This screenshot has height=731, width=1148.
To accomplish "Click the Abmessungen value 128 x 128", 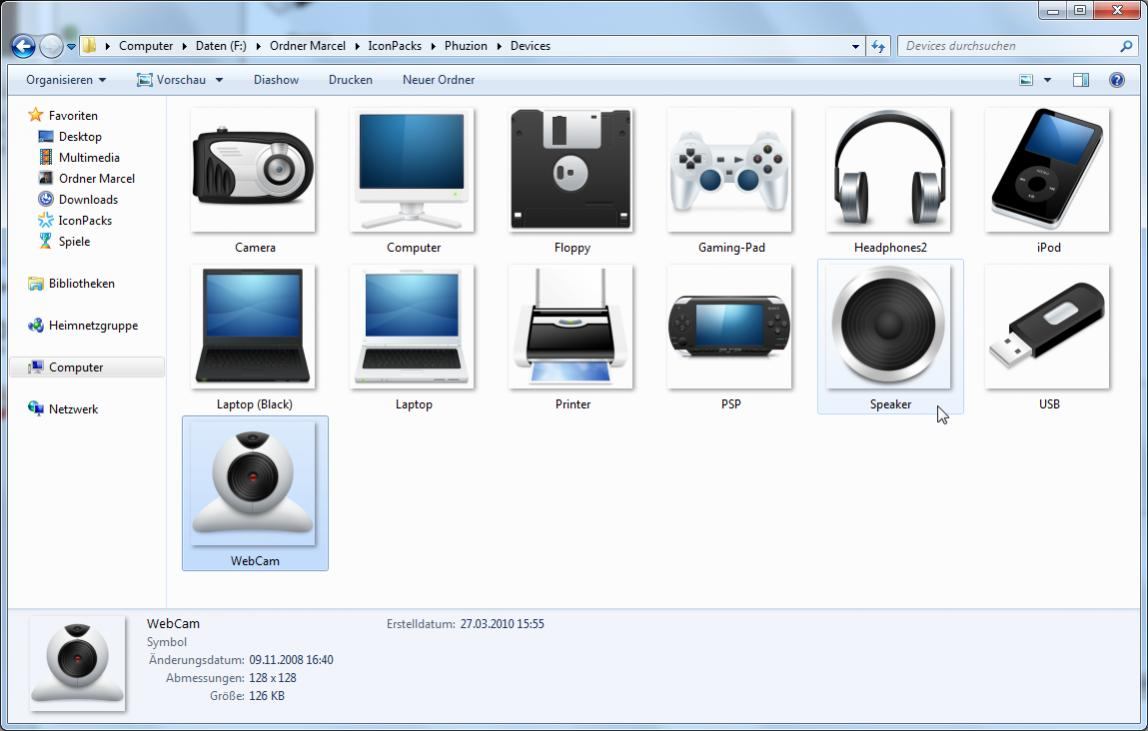I will click(x=272, y=678).
